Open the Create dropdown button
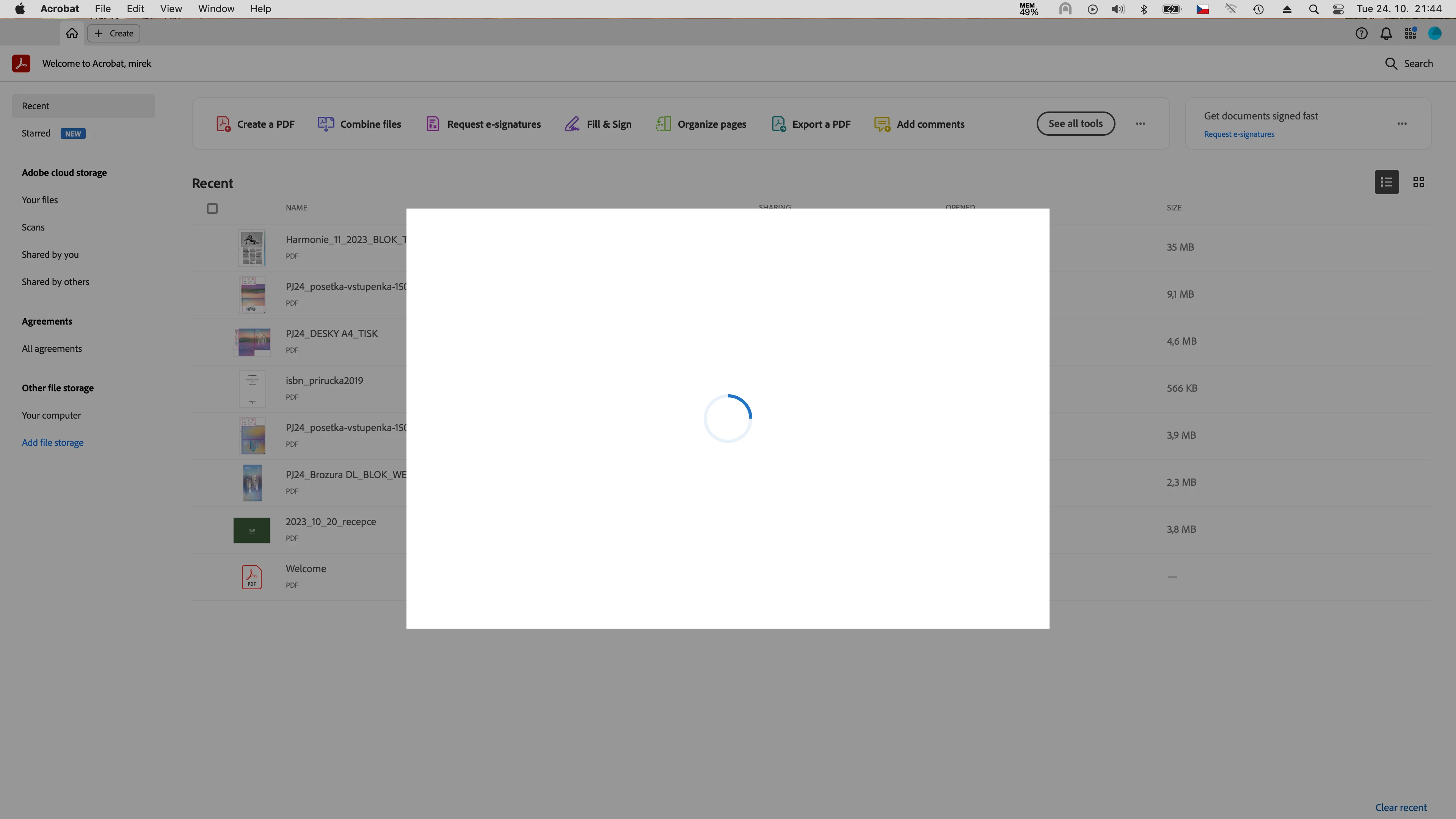 tap(114, 33)
